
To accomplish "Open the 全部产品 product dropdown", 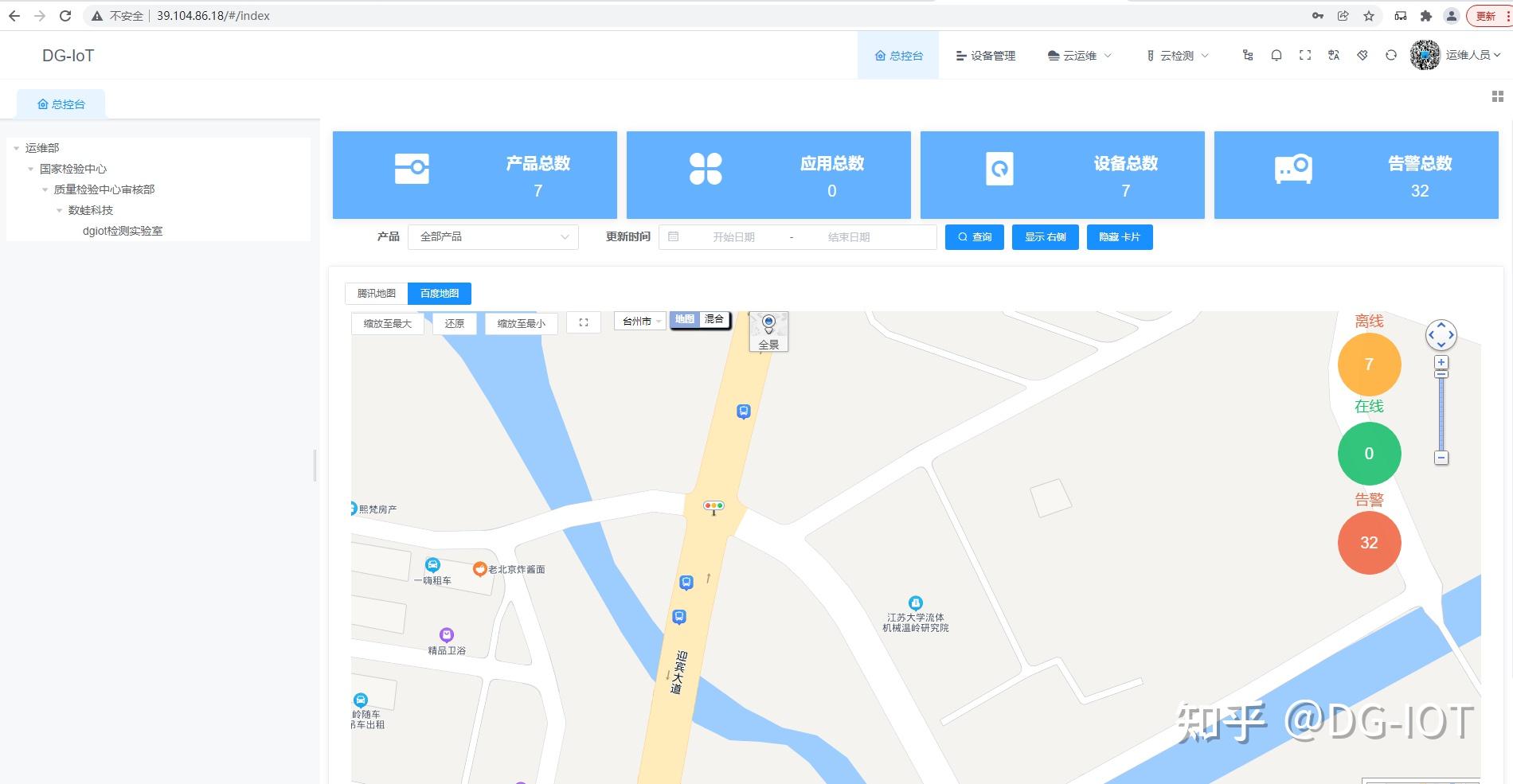I will [492, 236].
